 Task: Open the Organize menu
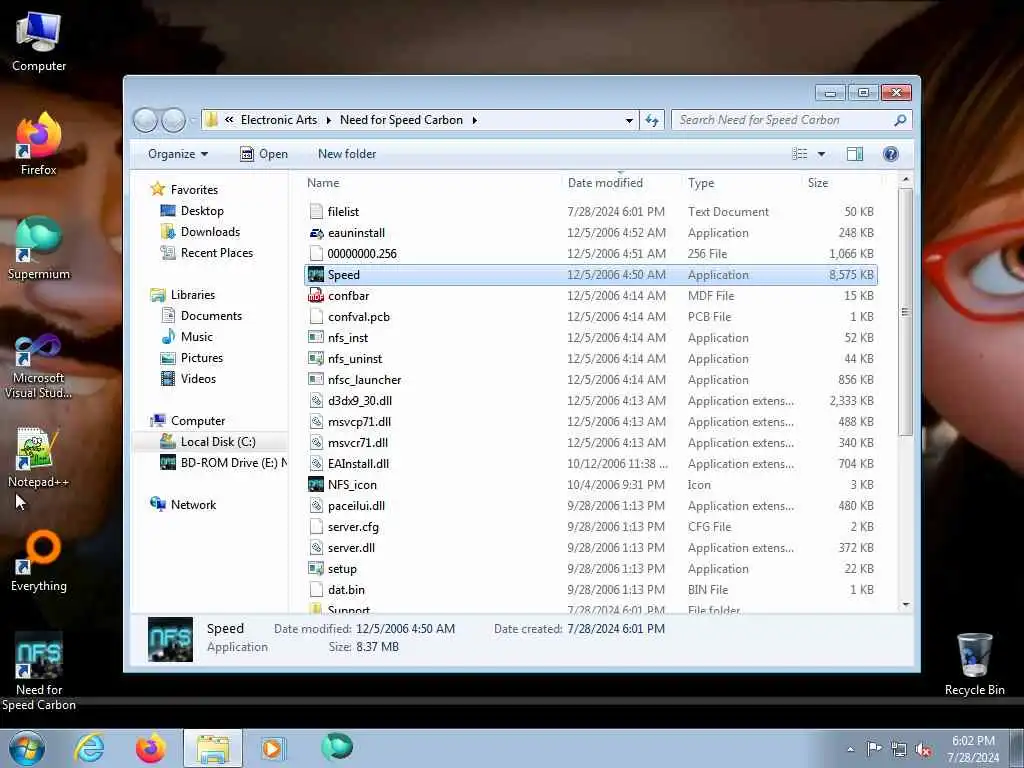(x=178, y=154)
